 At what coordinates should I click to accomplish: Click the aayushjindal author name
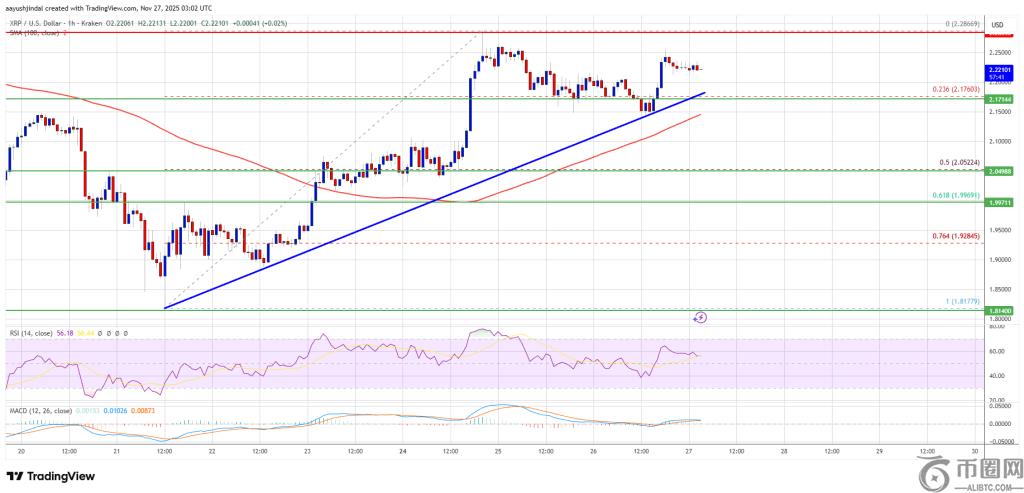[26, 8]
